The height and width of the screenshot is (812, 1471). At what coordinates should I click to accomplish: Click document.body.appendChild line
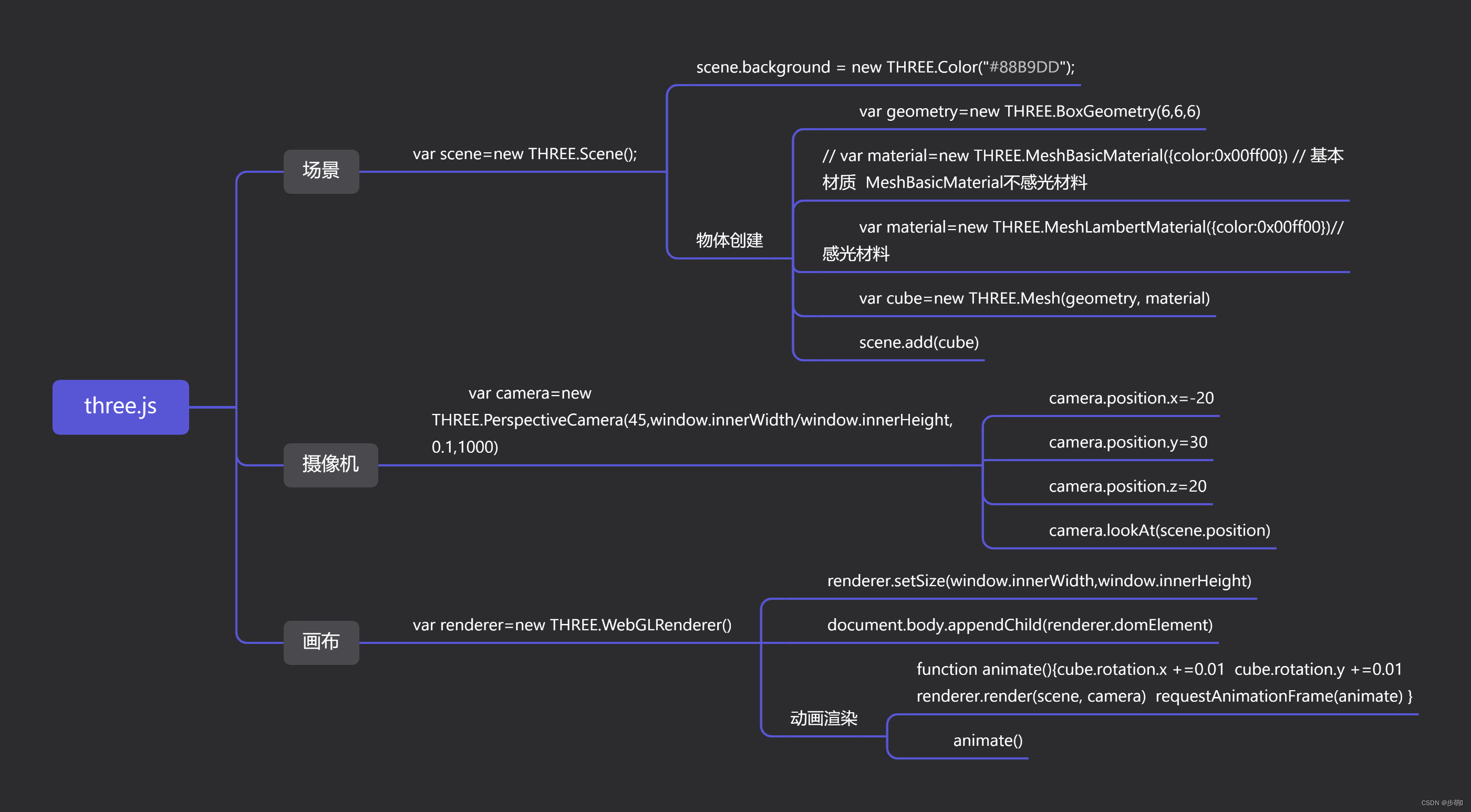click(x=1020, y=624)
